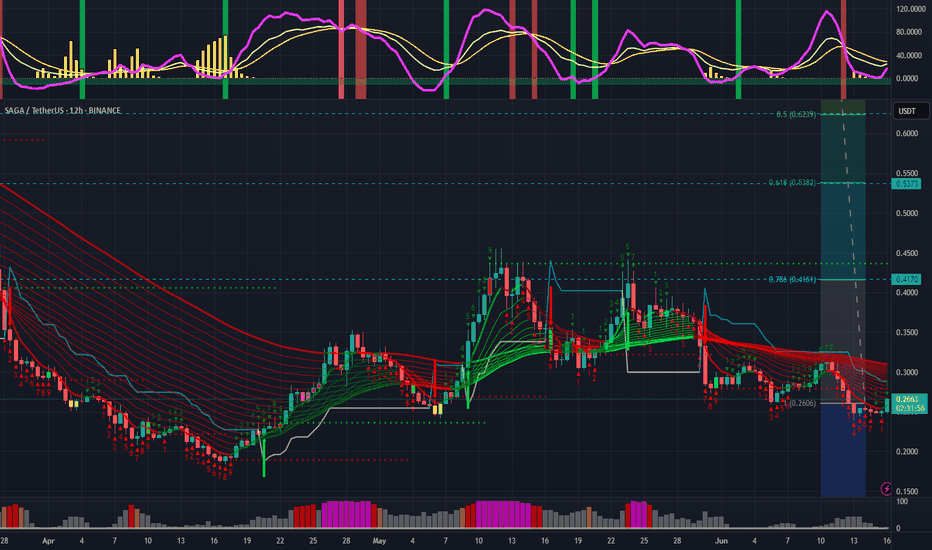Select the 0.5373 price label on the axis

[x=906, y=184]
